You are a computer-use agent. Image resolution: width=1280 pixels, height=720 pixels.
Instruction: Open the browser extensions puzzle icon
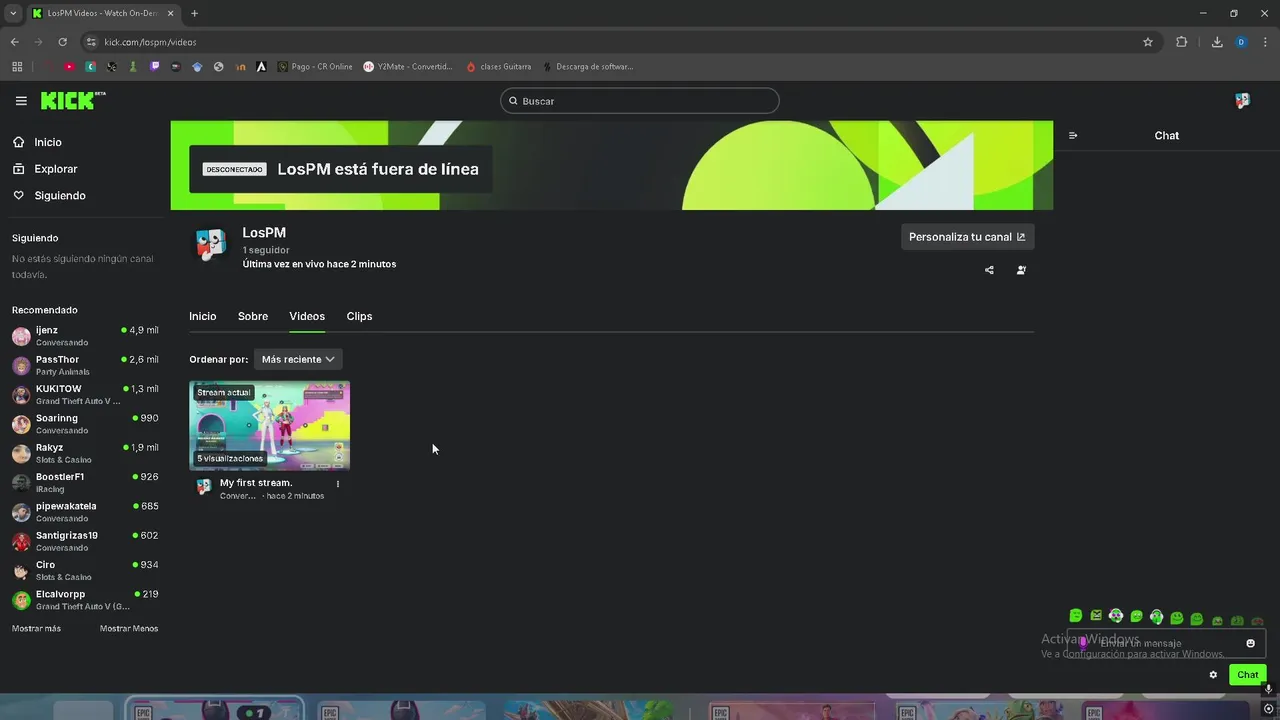coord(1181,42)
